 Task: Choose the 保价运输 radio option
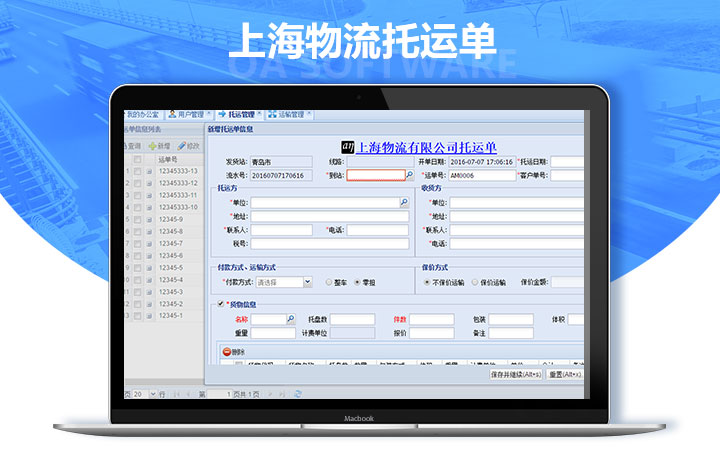(475, 282)
